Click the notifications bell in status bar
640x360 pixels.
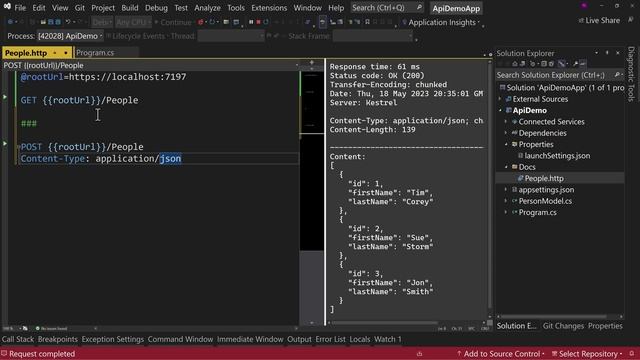point(632,354)
